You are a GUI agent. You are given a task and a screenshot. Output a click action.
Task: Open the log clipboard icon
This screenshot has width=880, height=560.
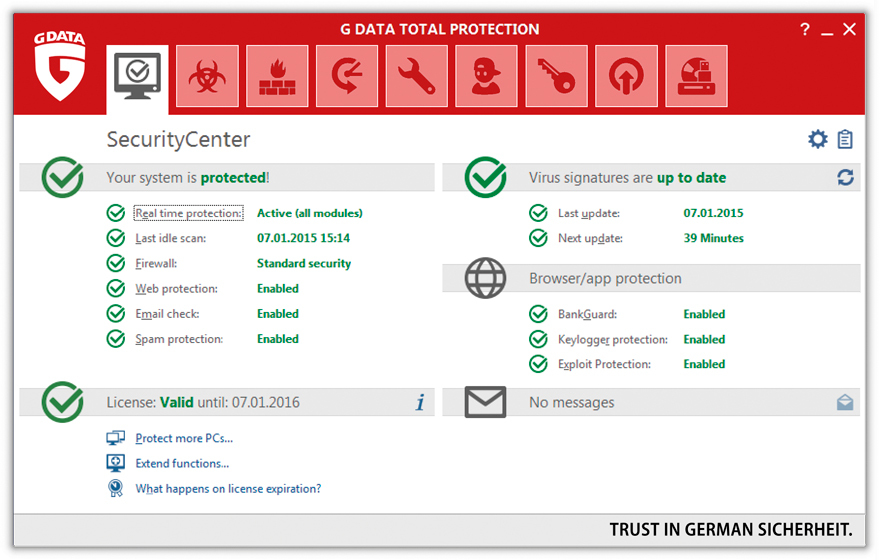coord(845,139)
